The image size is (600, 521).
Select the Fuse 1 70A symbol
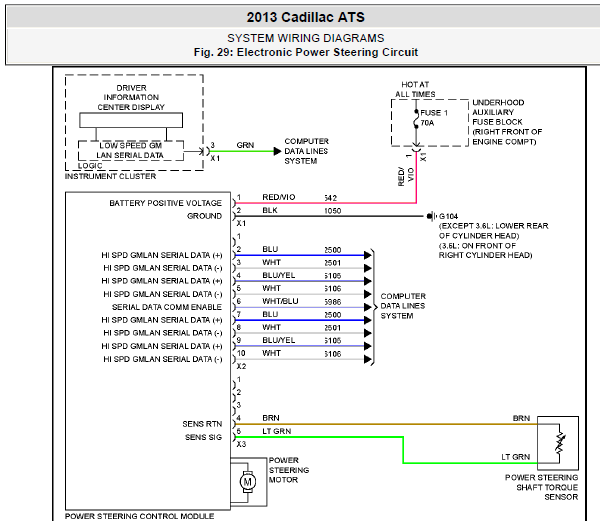(417, 121)
